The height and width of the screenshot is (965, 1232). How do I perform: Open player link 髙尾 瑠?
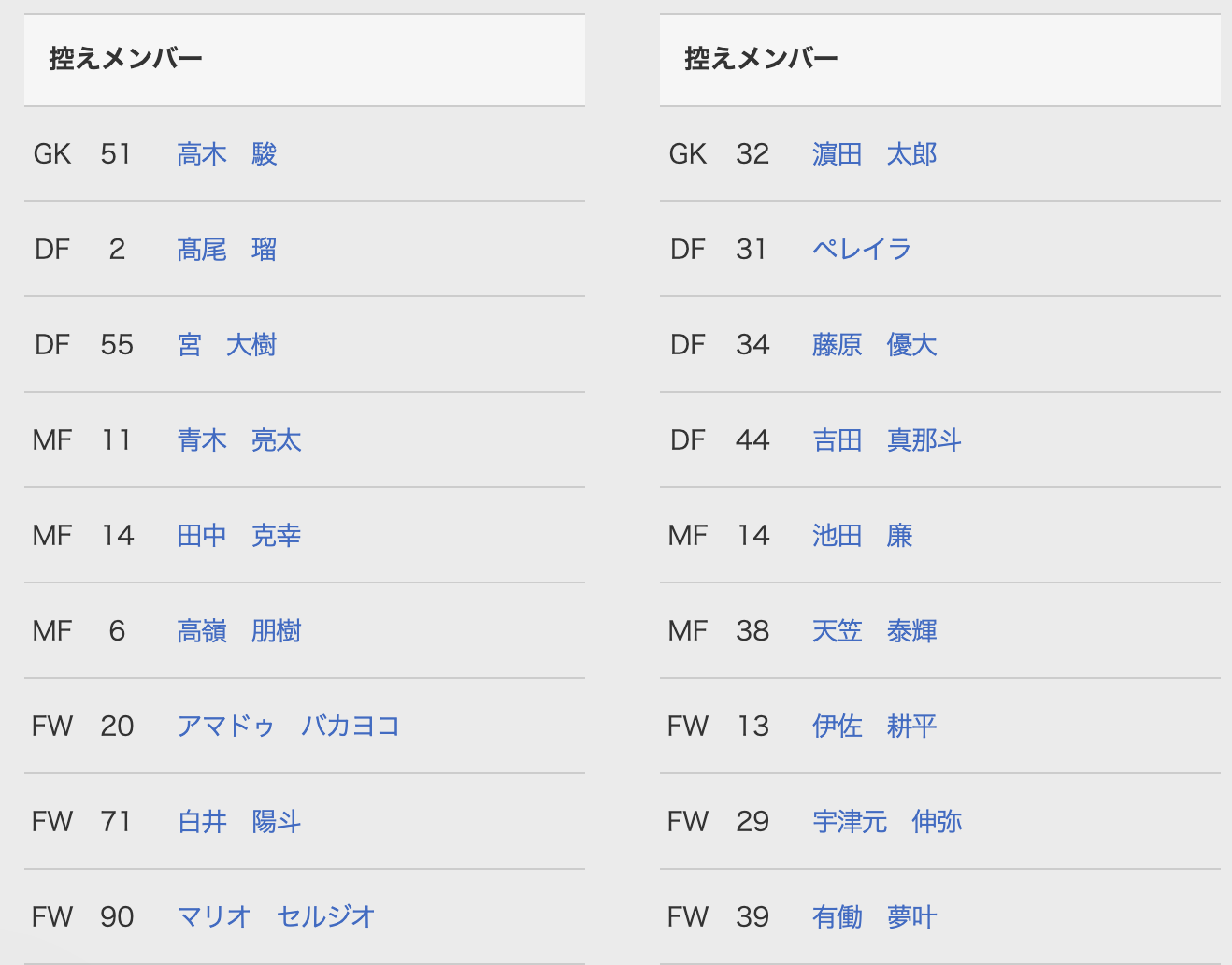tap(227, 250)
